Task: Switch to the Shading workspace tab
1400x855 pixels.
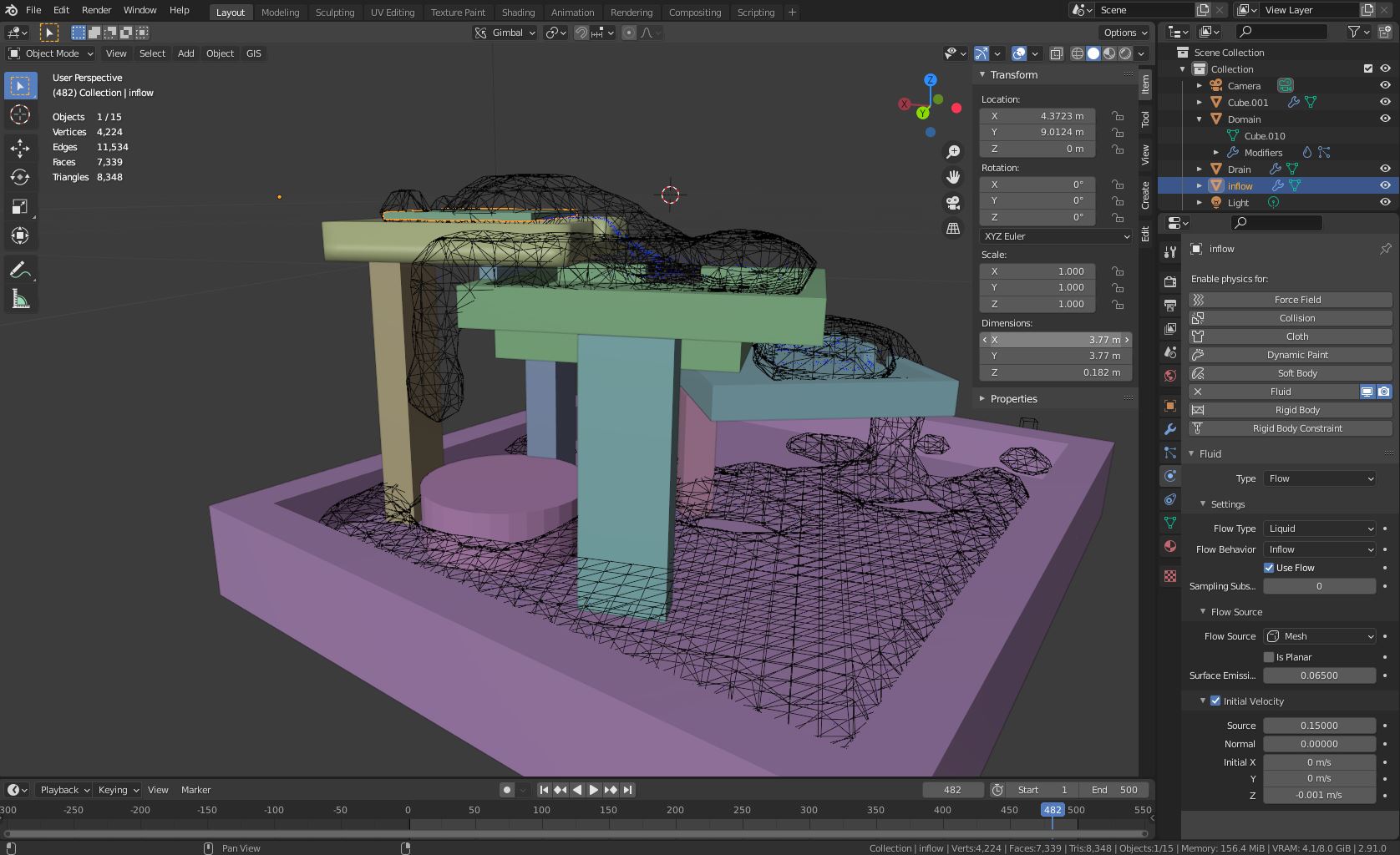Action: (518, 13)
